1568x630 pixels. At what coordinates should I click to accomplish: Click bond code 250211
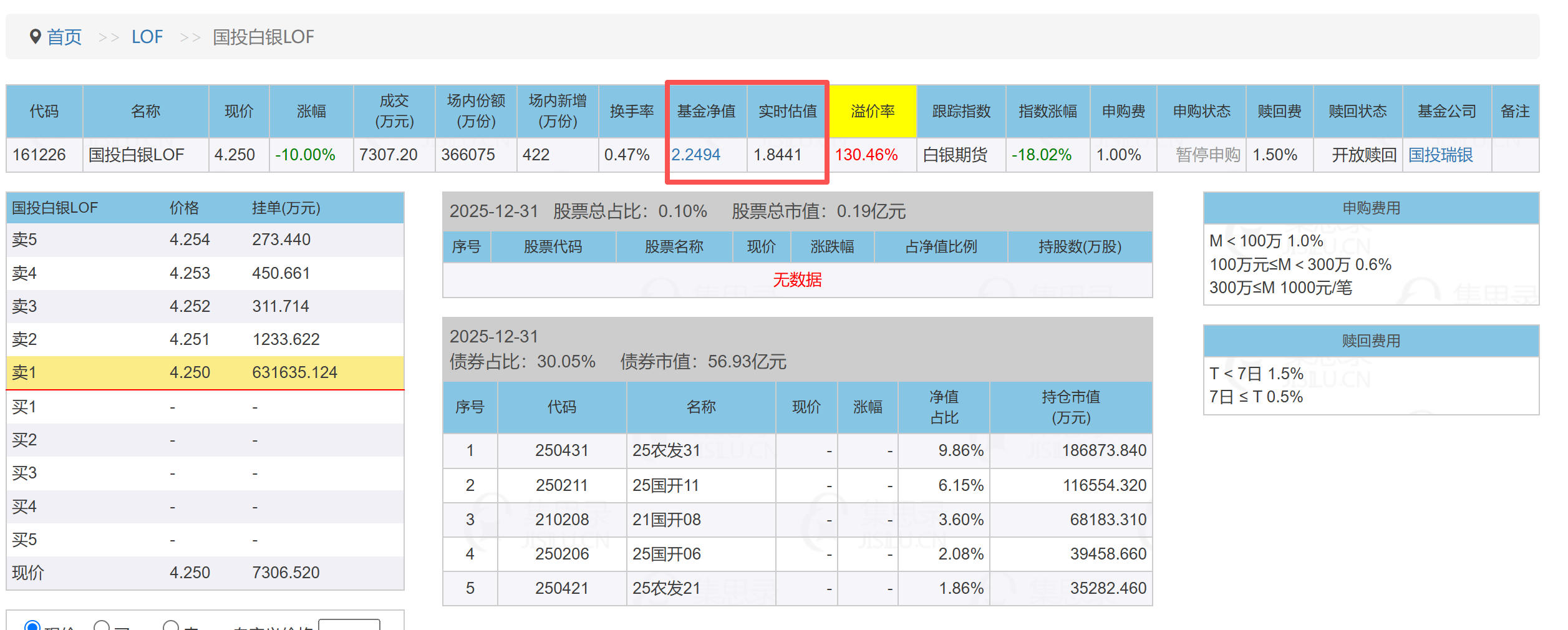click(561, 485)
